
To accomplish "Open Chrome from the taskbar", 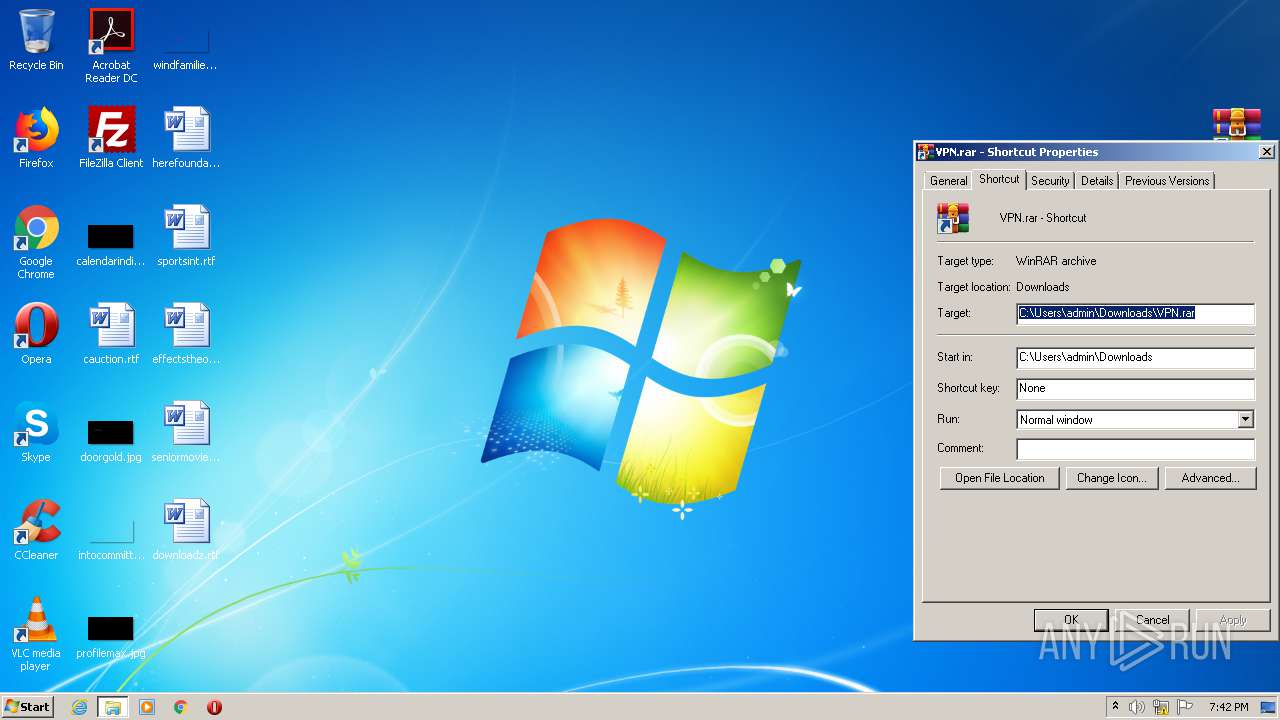I will click(181, 707).
